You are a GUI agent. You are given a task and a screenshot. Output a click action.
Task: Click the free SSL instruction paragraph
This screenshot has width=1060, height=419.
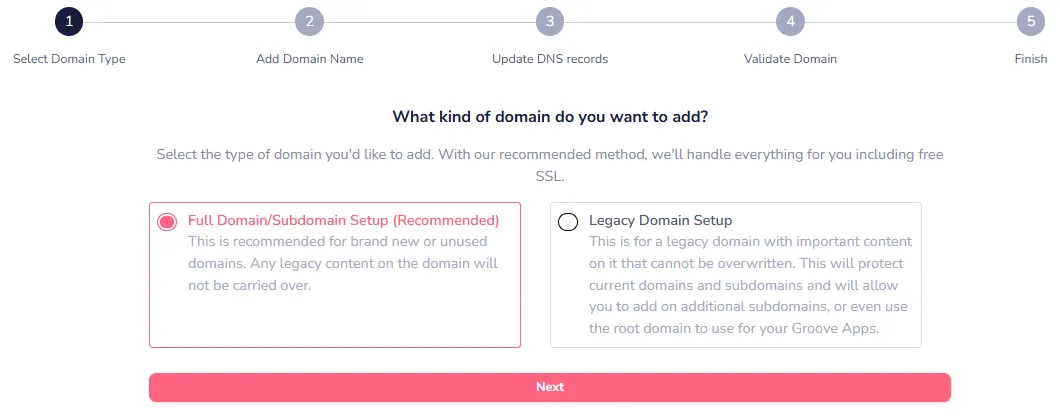click(x=550, y=165)
